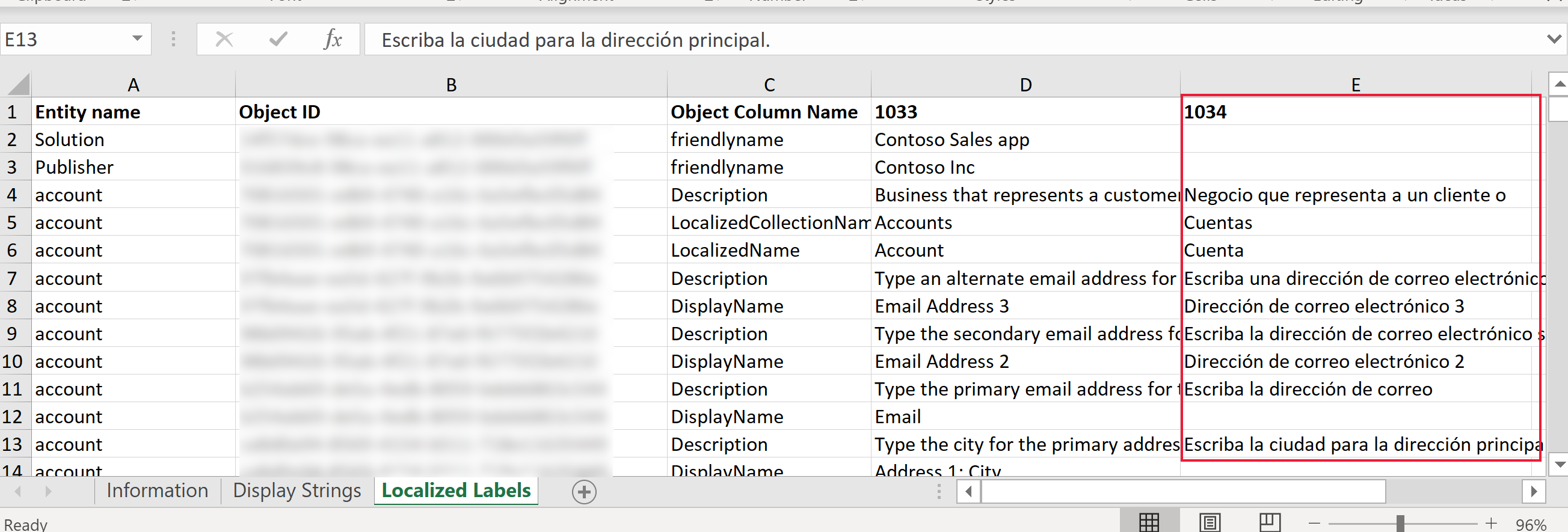Select column B header
This screenshot has width=1568, height=532.
[x=451, y=85]
